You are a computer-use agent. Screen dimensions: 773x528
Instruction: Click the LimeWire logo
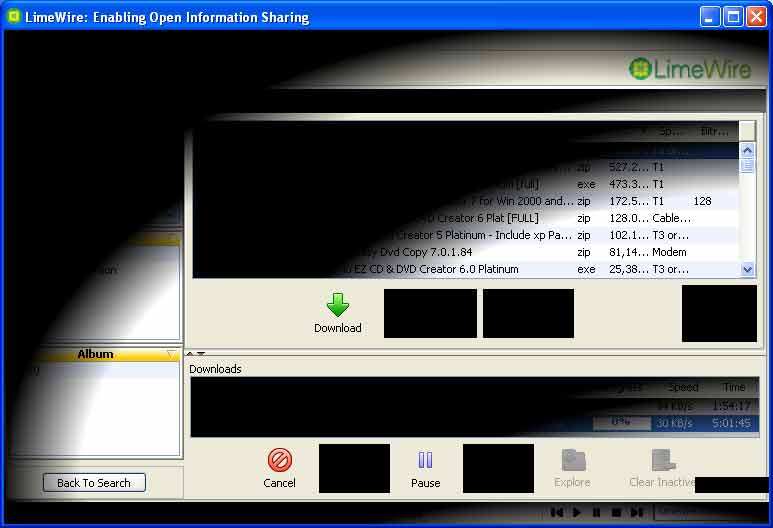[690, 69]
